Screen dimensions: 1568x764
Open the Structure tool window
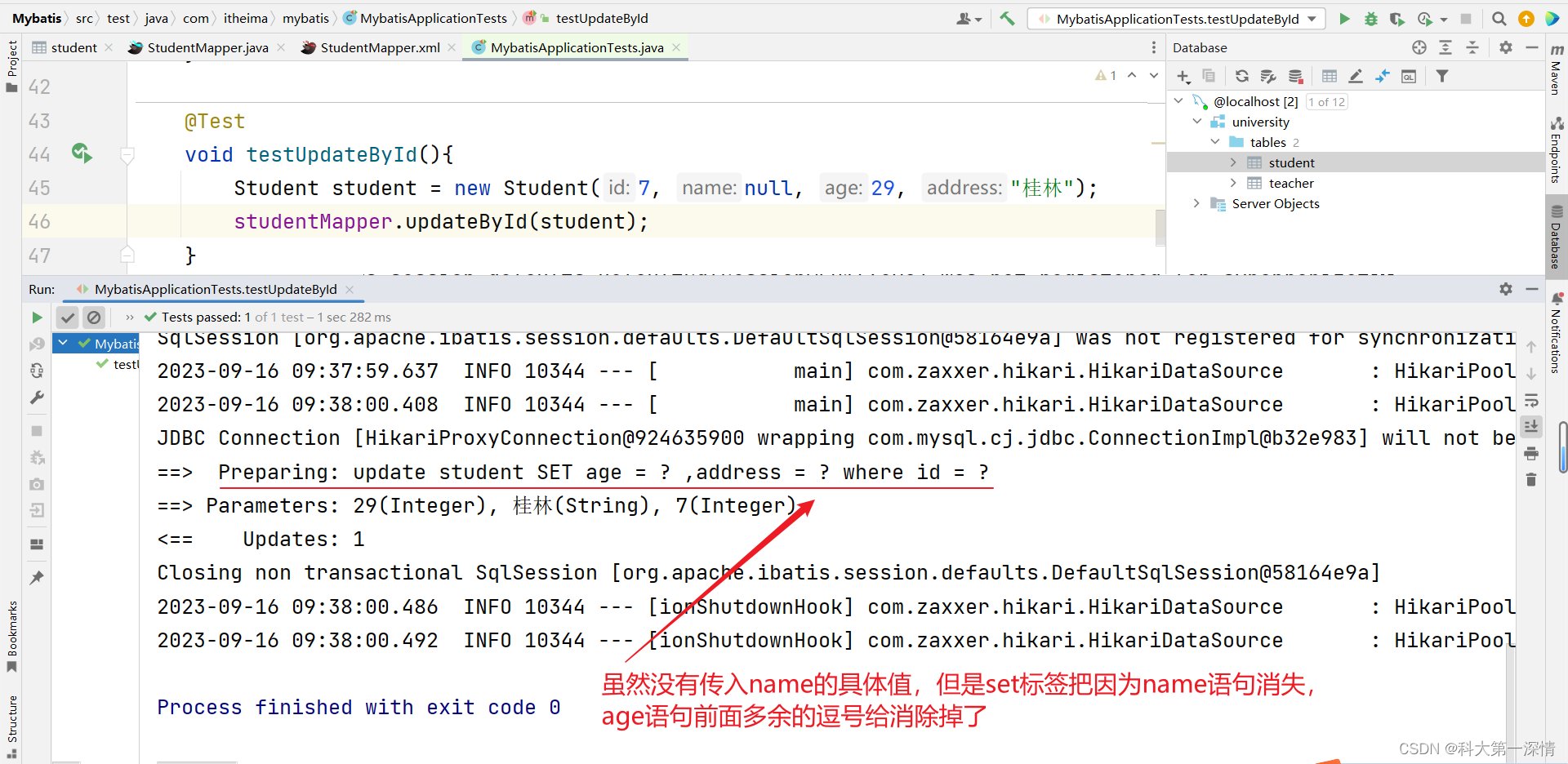click(x=11, y=726)
